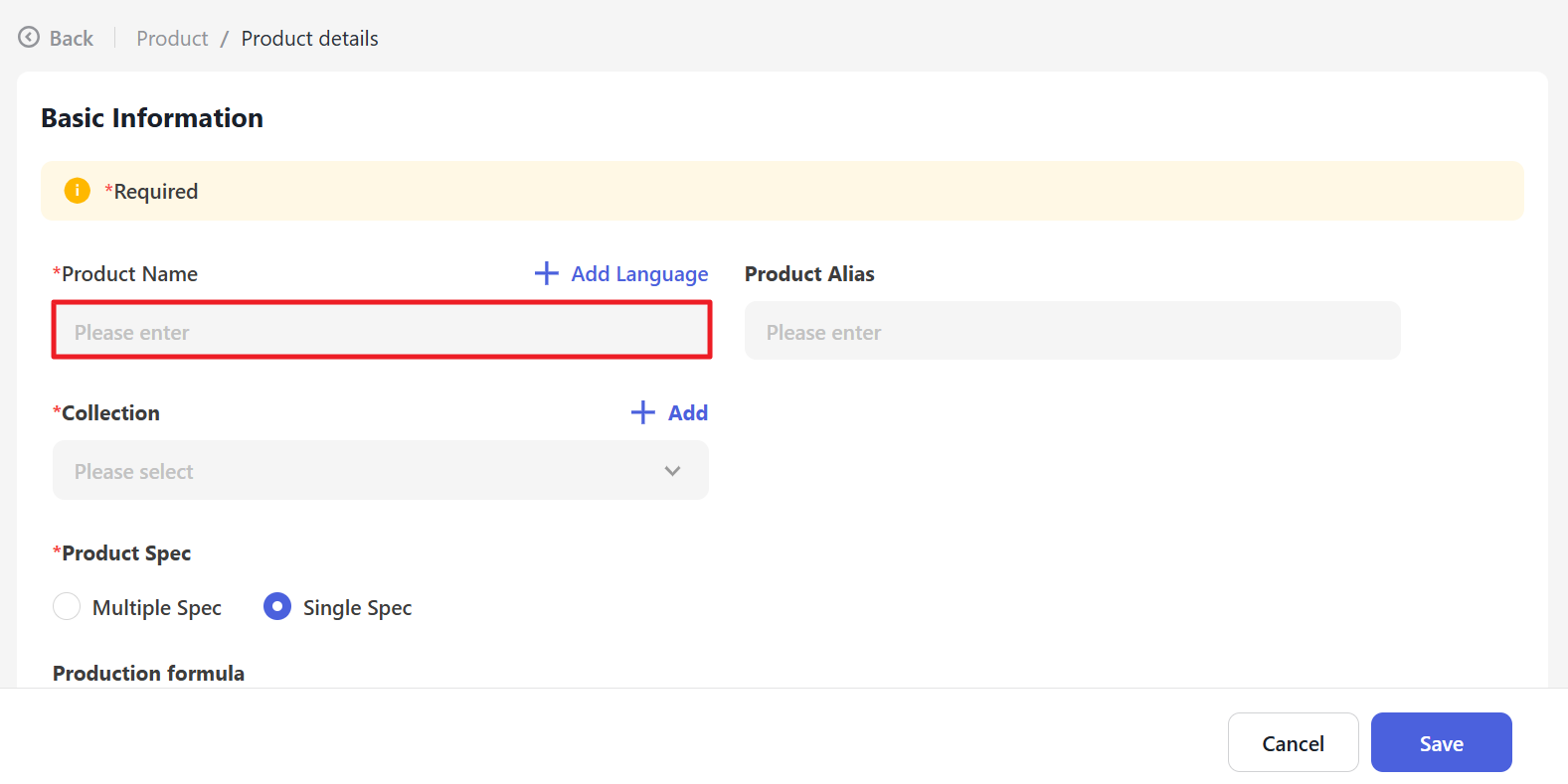
Task: Click the Single Spec label text
Action: coord(357,608)
